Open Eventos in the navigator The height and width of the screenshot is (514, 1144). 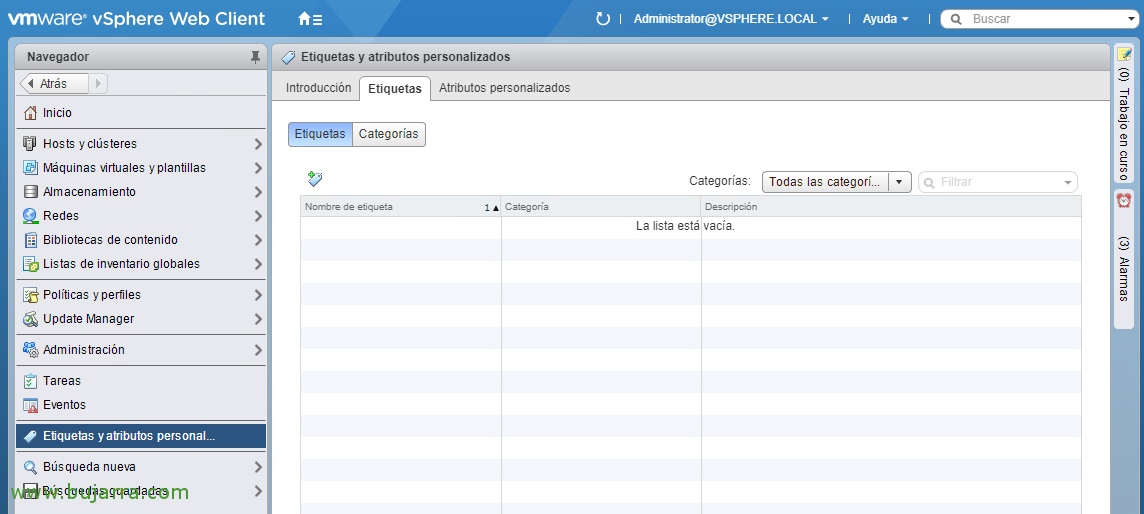pos(141,405)
